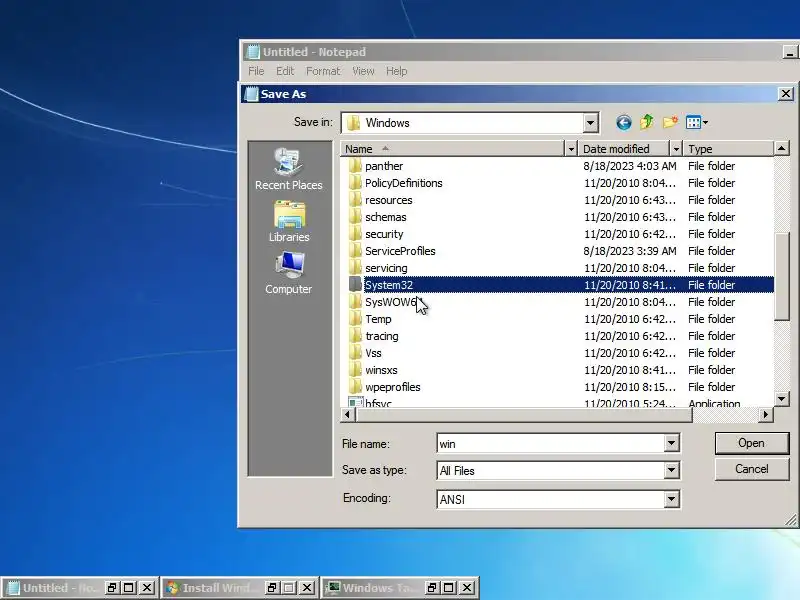Screen dimensions: 800x600
Task: Restore the Install Windows taskbar window
Action: [x=272, y=588]
